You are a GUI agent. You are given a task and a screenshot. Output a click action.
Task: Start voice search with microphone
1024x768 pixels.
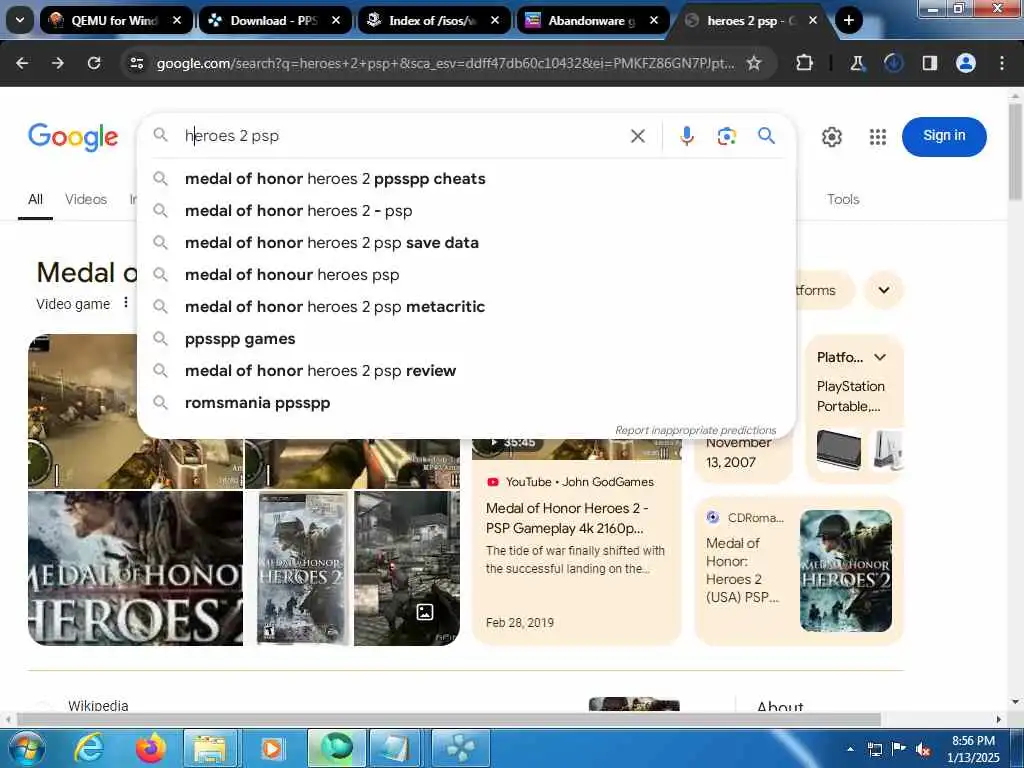686,136
